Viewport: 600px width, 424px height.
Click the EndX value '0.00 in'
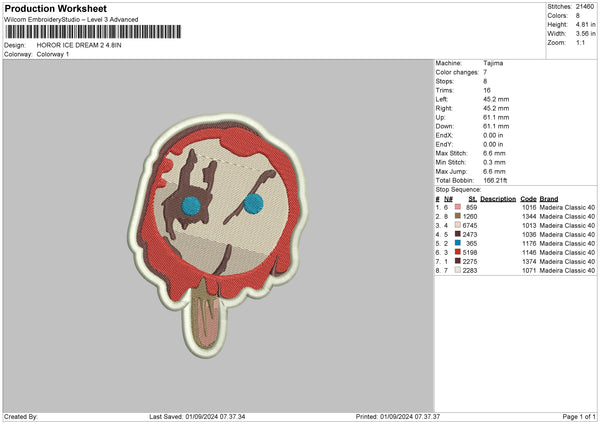coord(493,135)
